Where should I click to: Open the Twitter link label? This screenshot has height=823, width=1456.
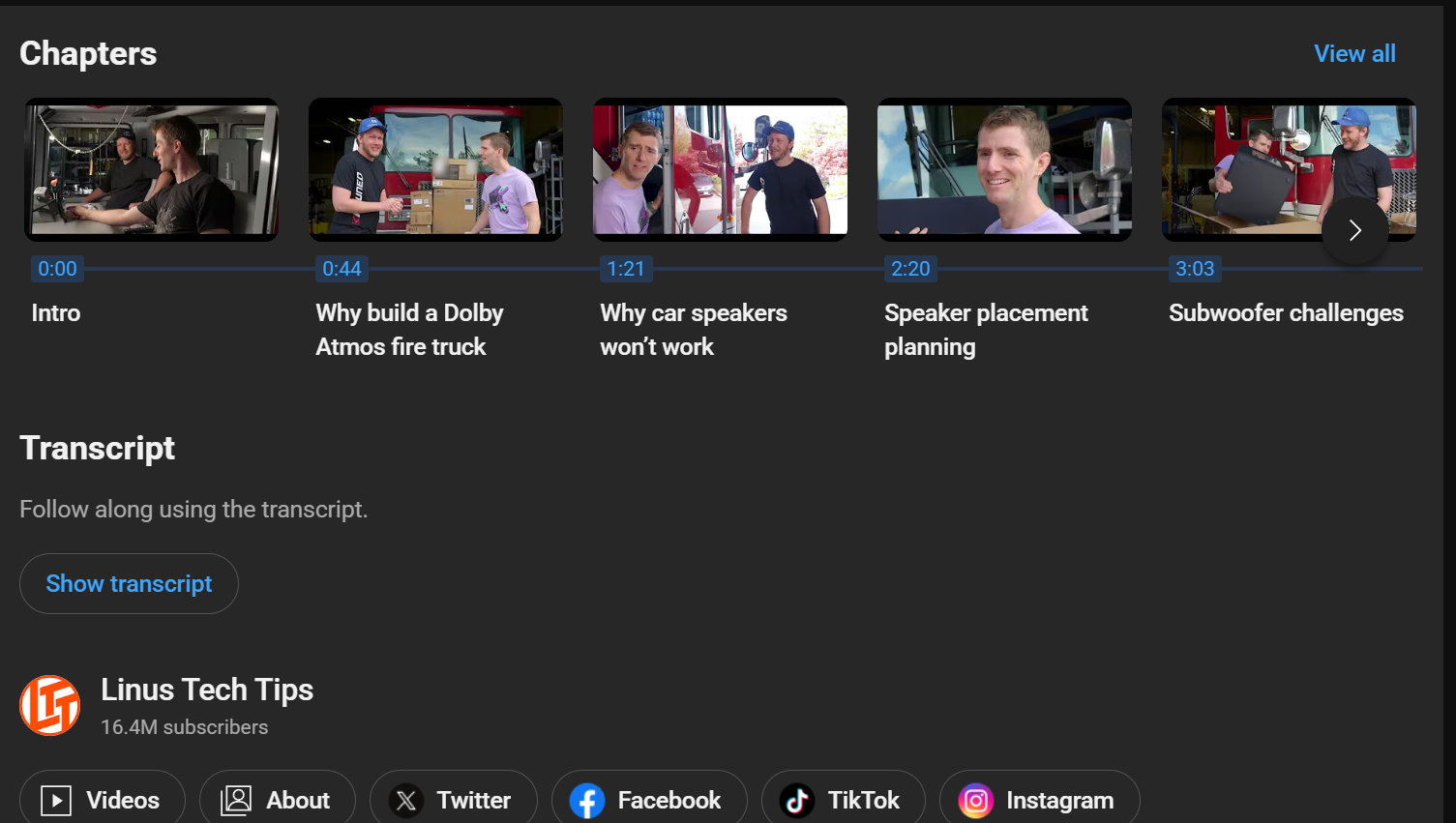pos(473,801)
